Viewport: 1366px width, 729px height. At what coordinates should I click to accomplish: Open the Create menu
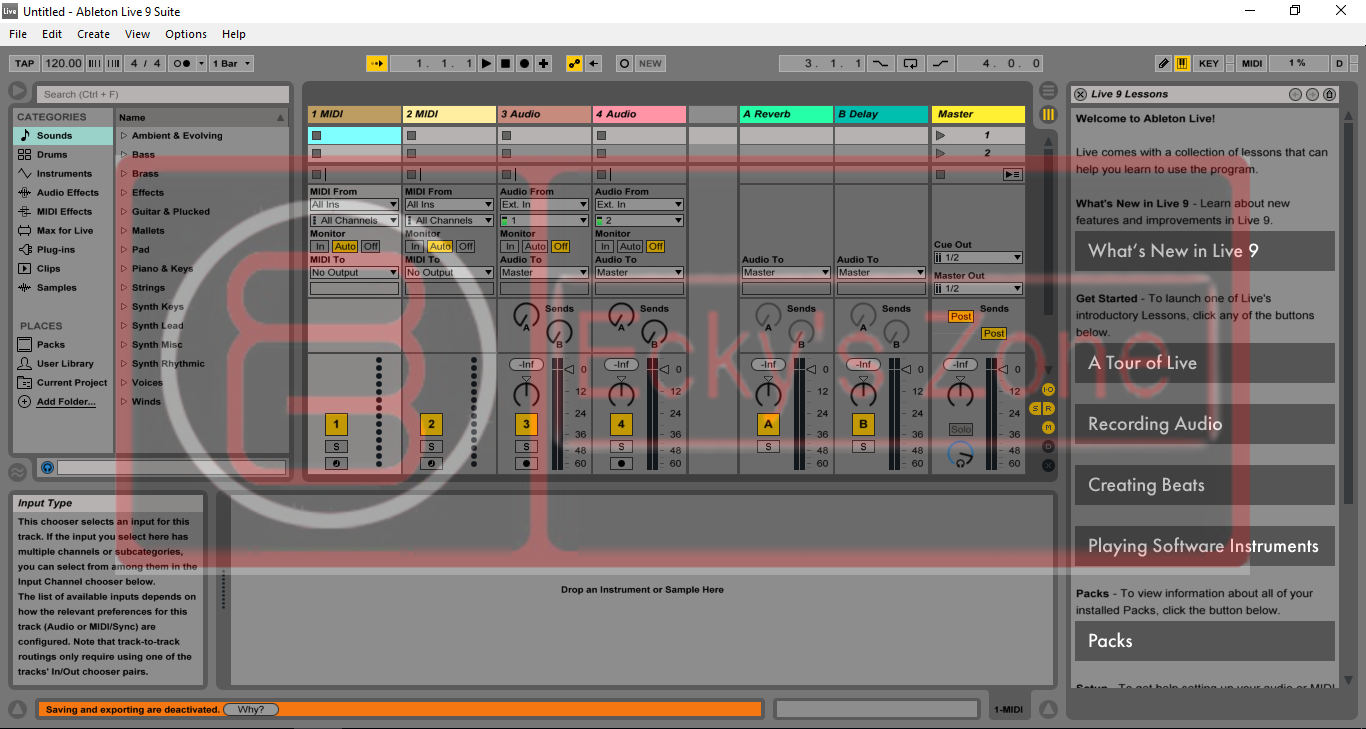93,33
